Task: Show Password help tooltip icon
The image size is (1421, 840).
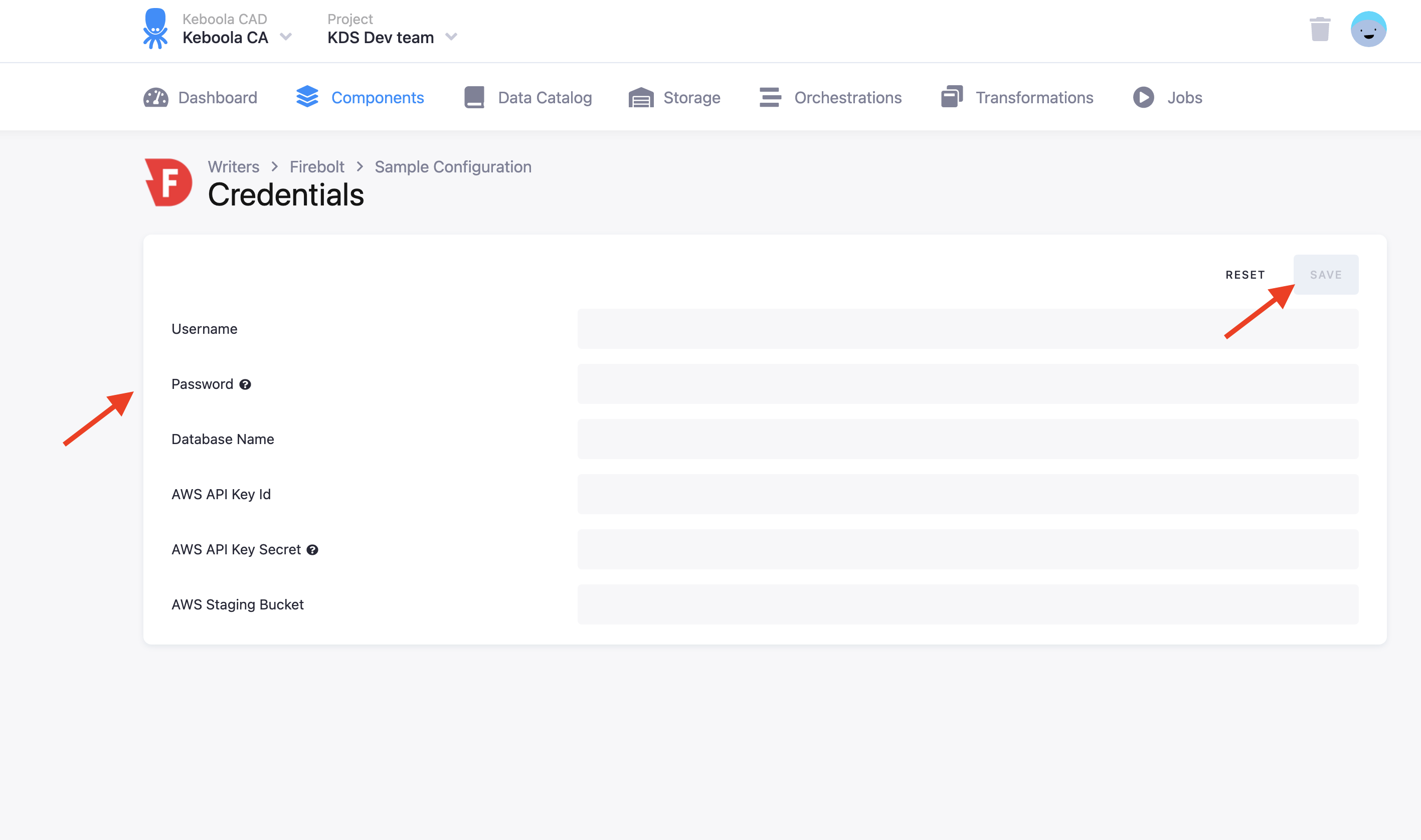Action: point(245,384)
